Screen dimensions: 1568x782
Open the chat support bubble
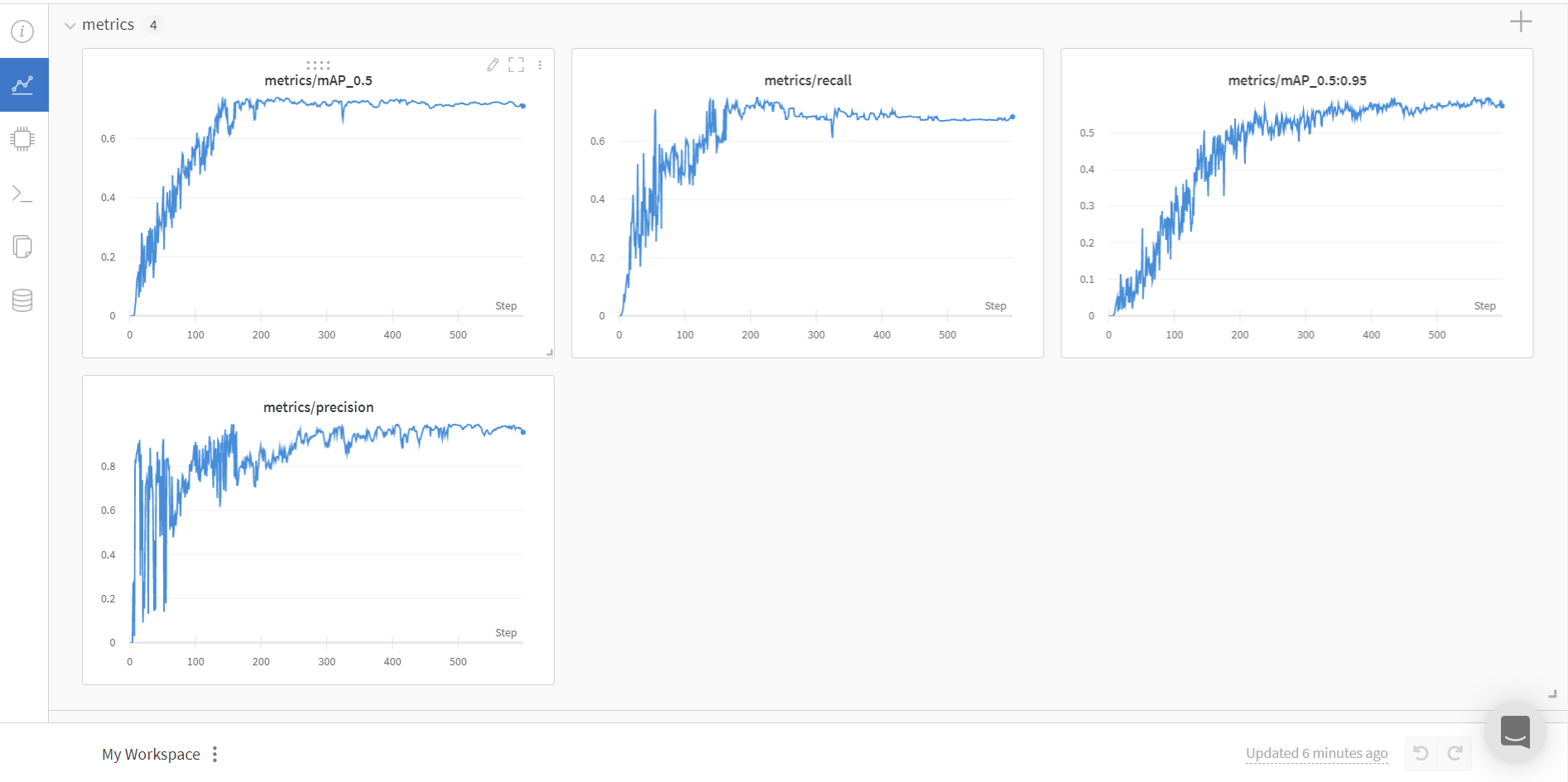1514,732
